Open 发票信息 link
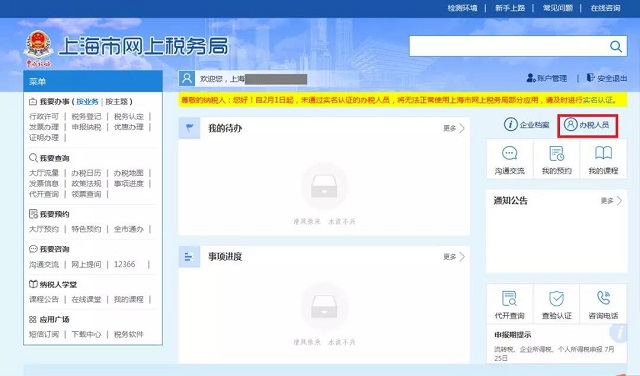The image size is (640, 376). [44, 184]
